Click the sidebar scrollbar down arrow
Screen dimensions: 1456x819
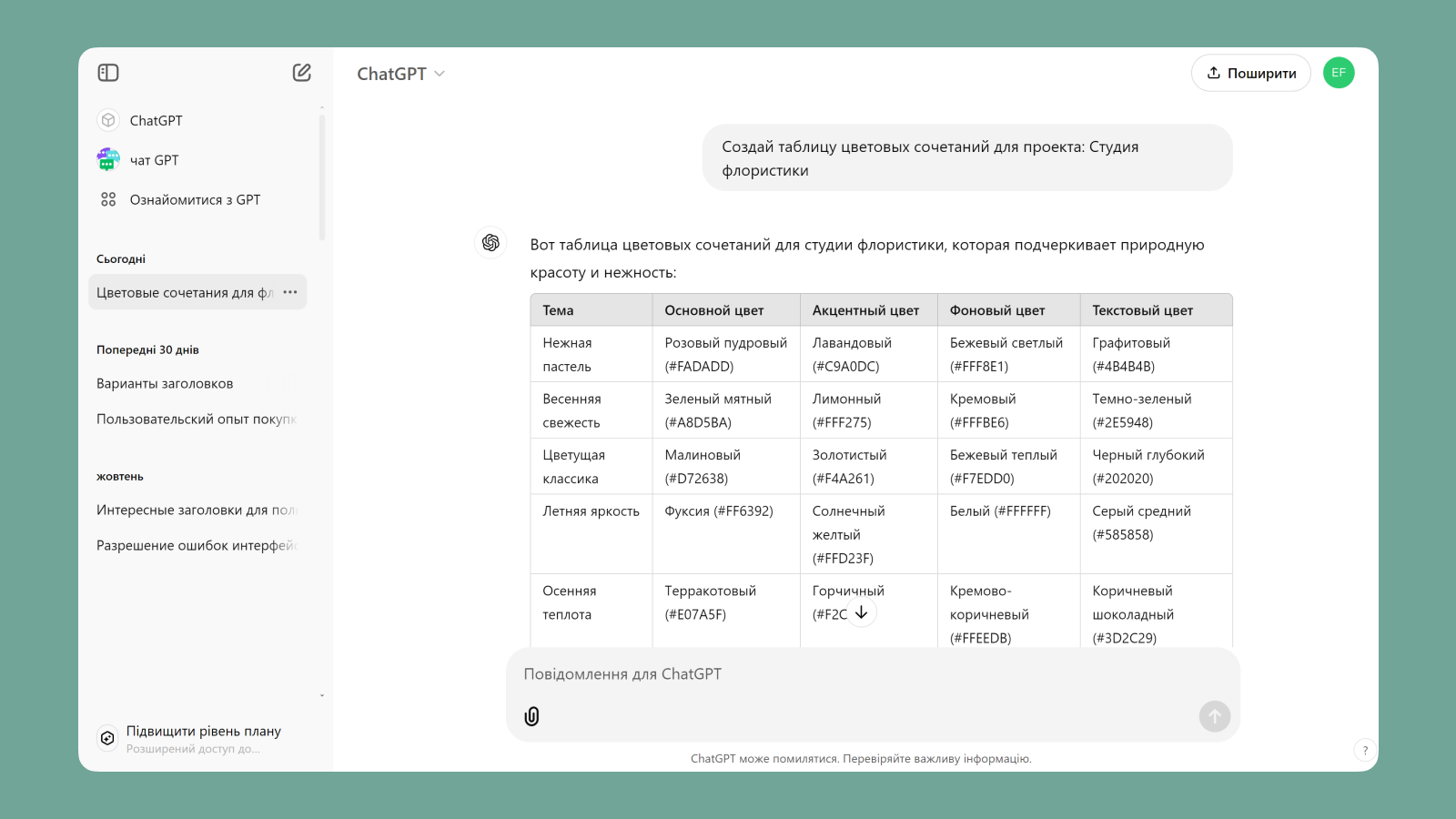click(x=322, y=696)
